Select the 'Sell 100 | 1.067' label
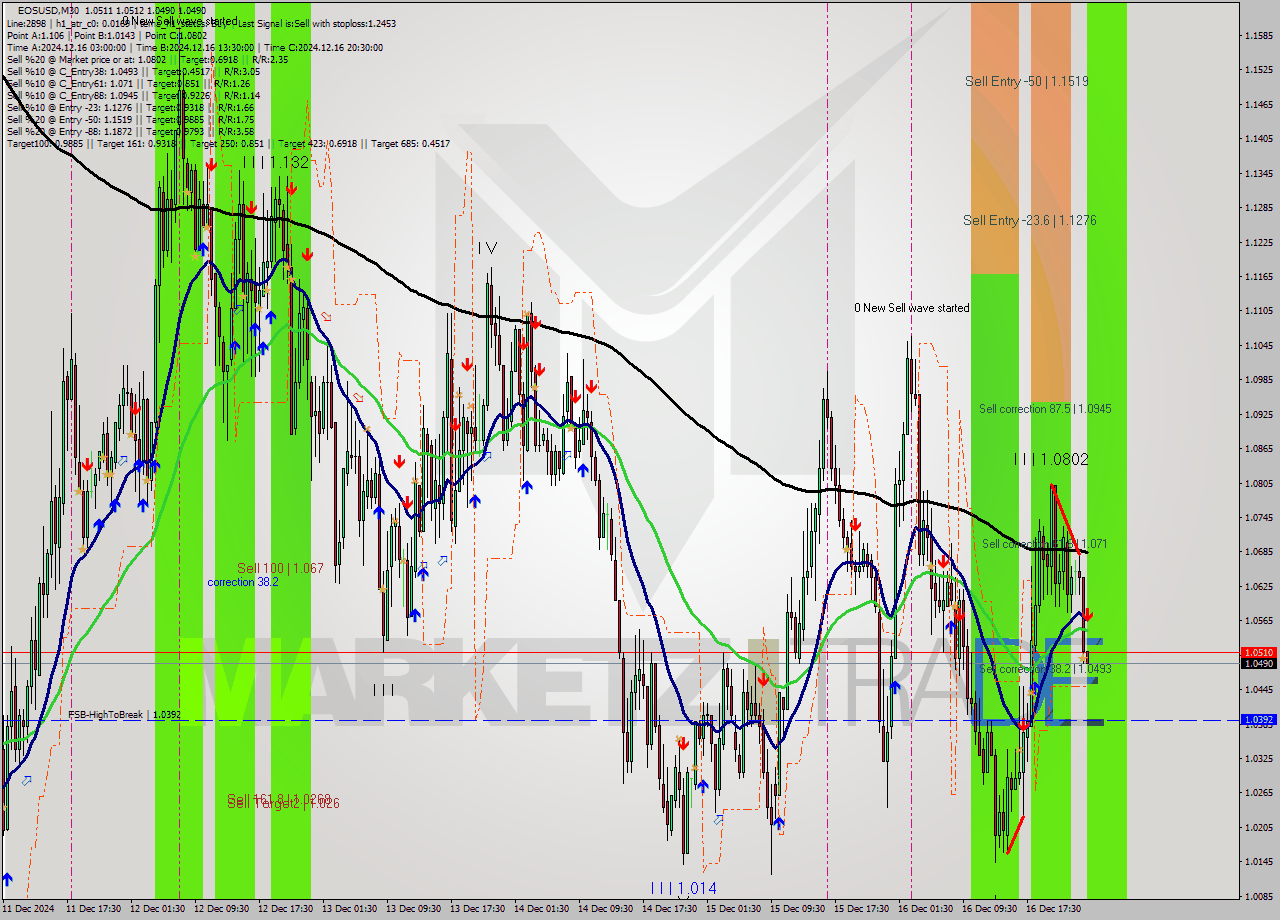This screenshot has width=1280, height=920. pyautogui.click(x=280, y=568)
